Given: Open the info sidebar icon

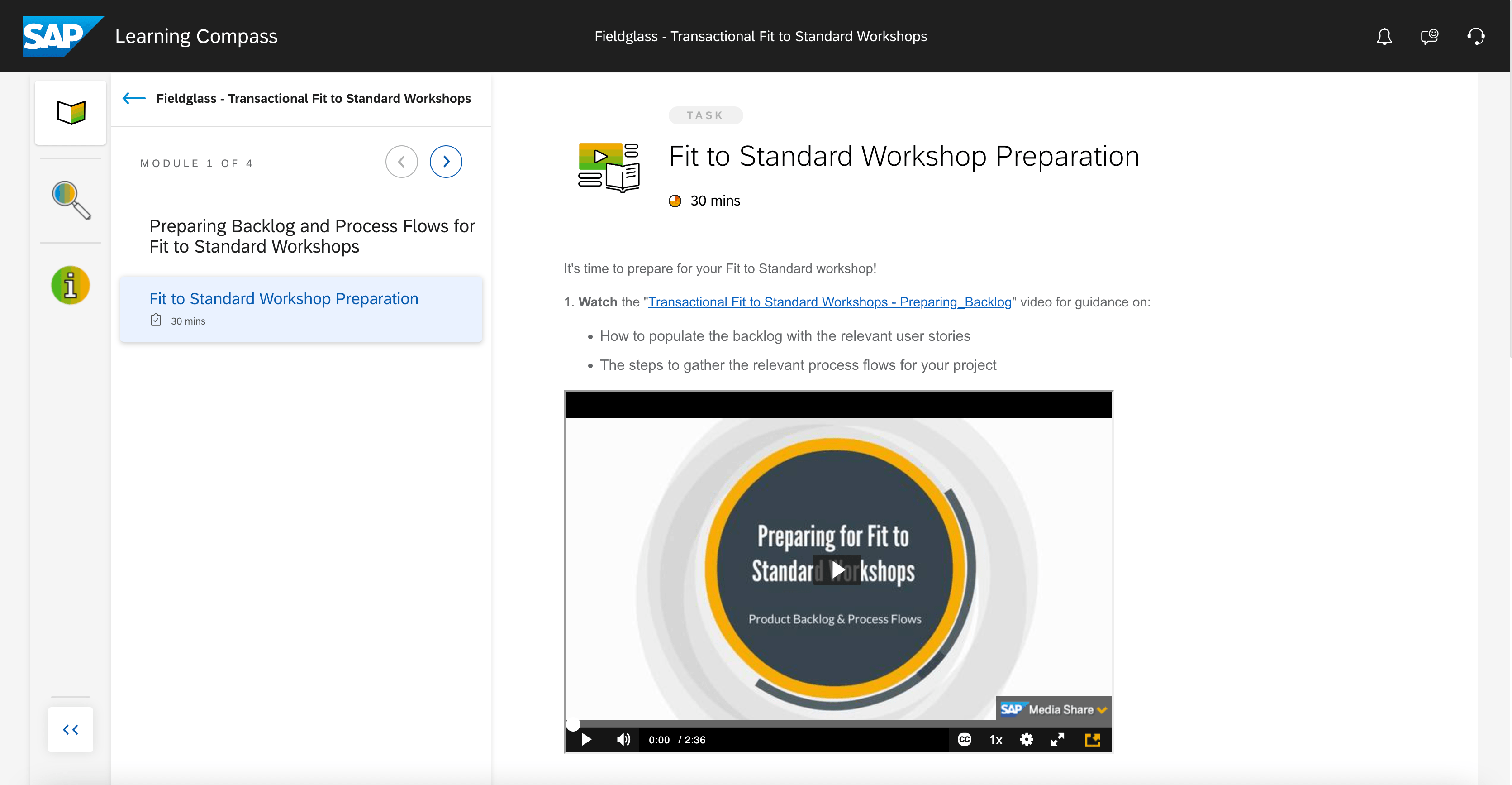Looking at the screenshot, I should pyautogui.click(x=71, y=285).
